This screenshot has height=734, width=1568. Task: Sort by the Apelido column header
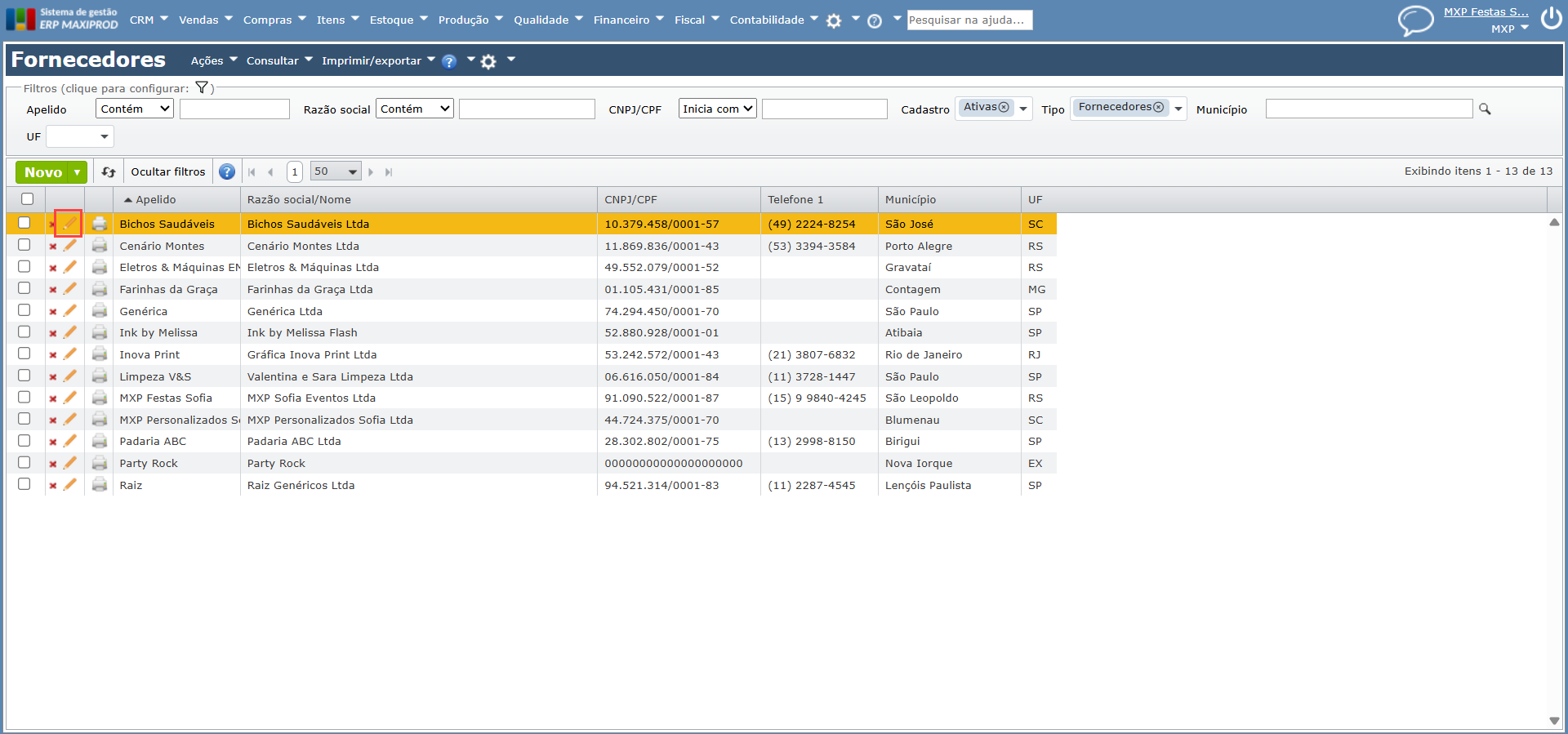[156, 200]
